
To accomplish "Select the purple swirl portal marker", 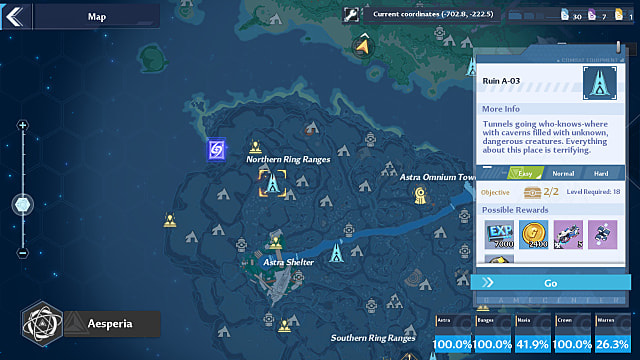I will (216, 150).
